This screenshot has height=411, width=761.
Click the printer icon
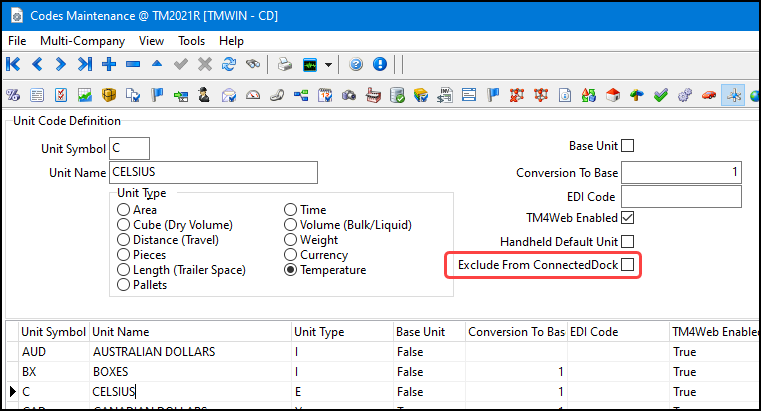[285, 65]
